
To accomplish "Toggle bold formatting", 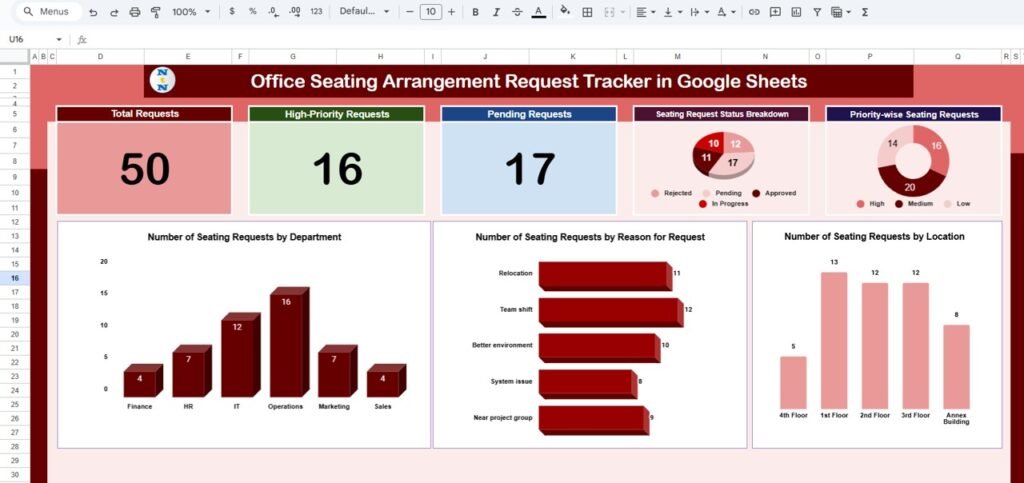I will (x=475, y=12).
